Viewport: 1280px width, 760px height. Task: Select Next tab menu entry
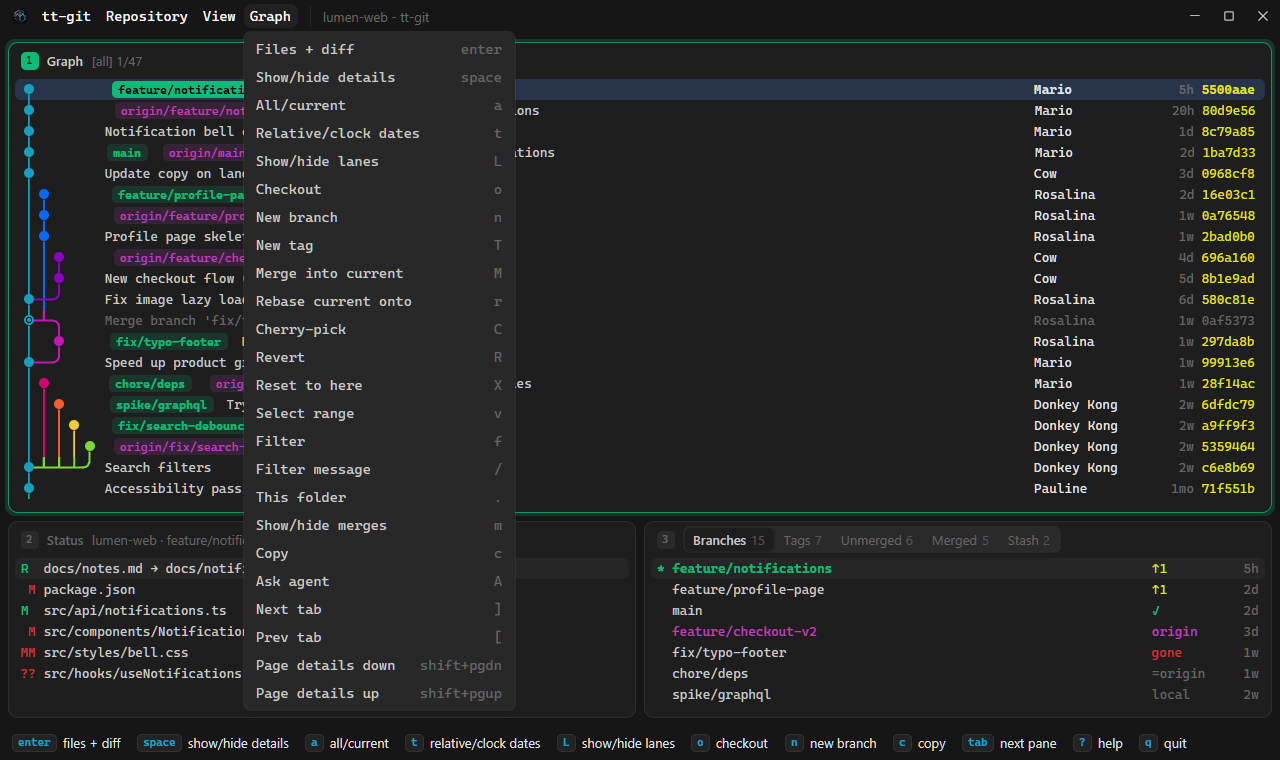pos(379,609)
